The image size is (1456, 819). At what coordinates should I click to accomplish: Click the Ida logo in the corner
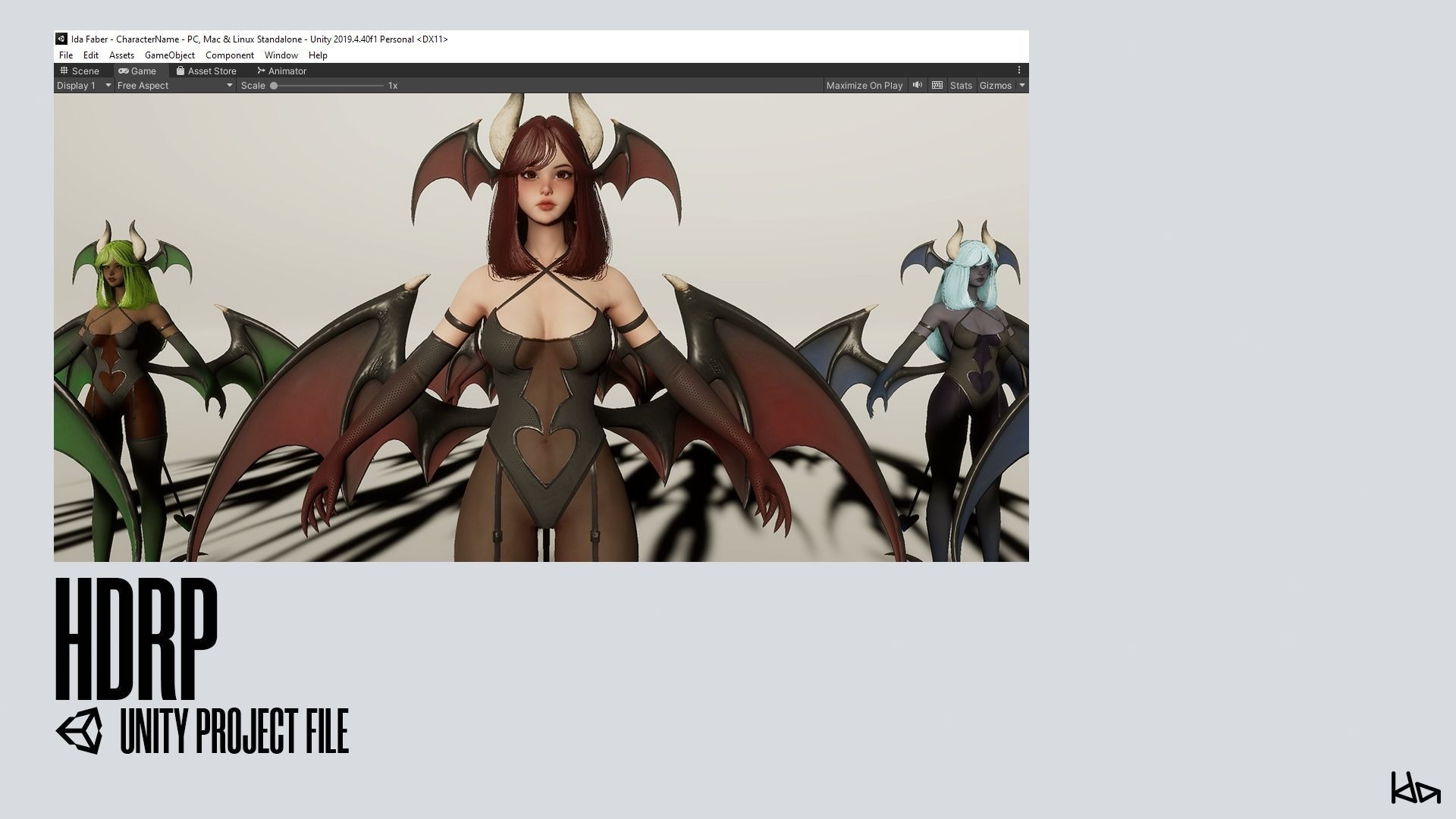tap(1415, 789)
